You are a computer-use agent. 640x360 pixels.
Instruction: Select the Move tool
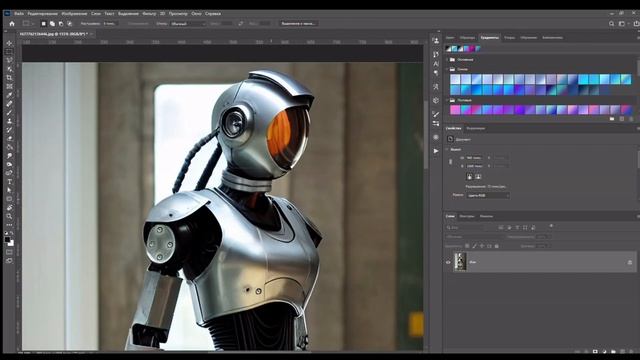[x=9, y=43]
